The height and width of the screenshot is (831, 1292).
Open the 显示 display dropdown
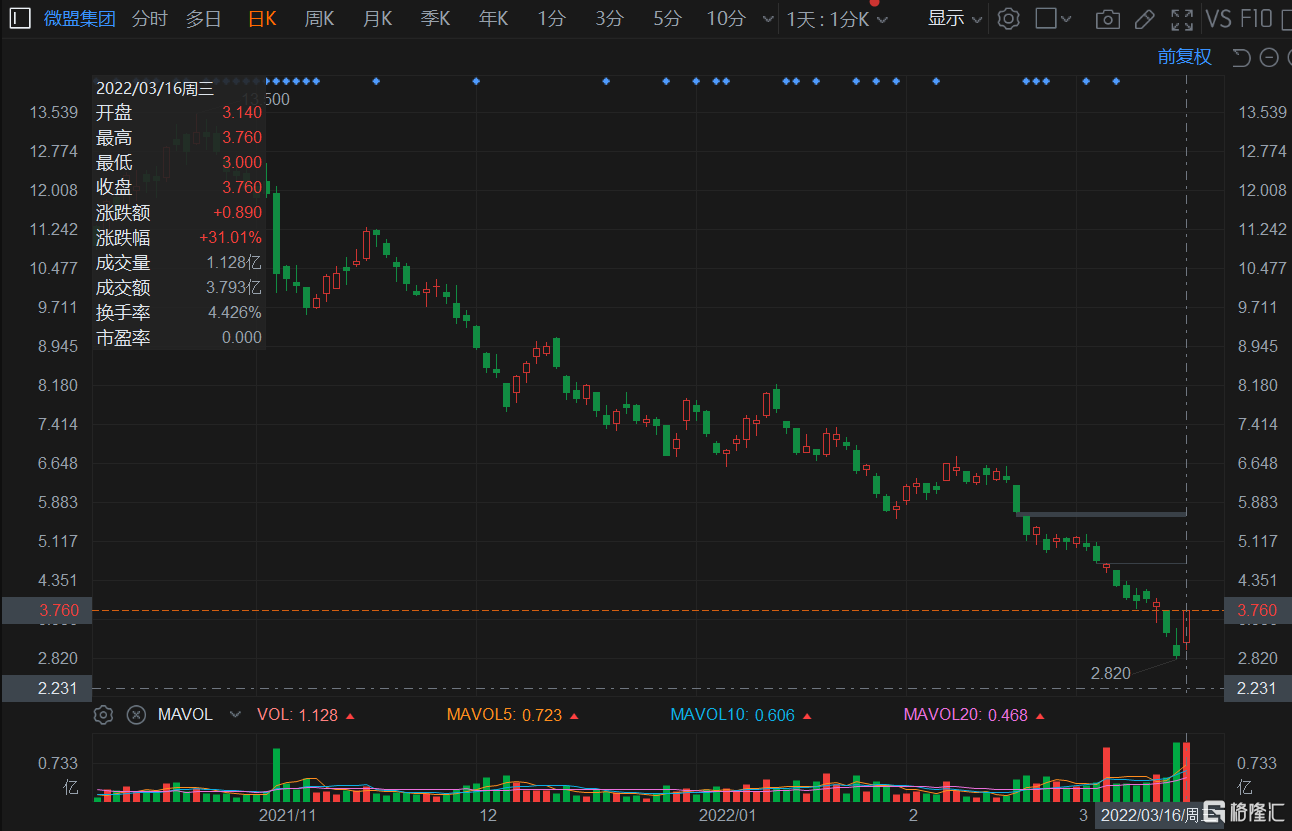tap(955, 18)
